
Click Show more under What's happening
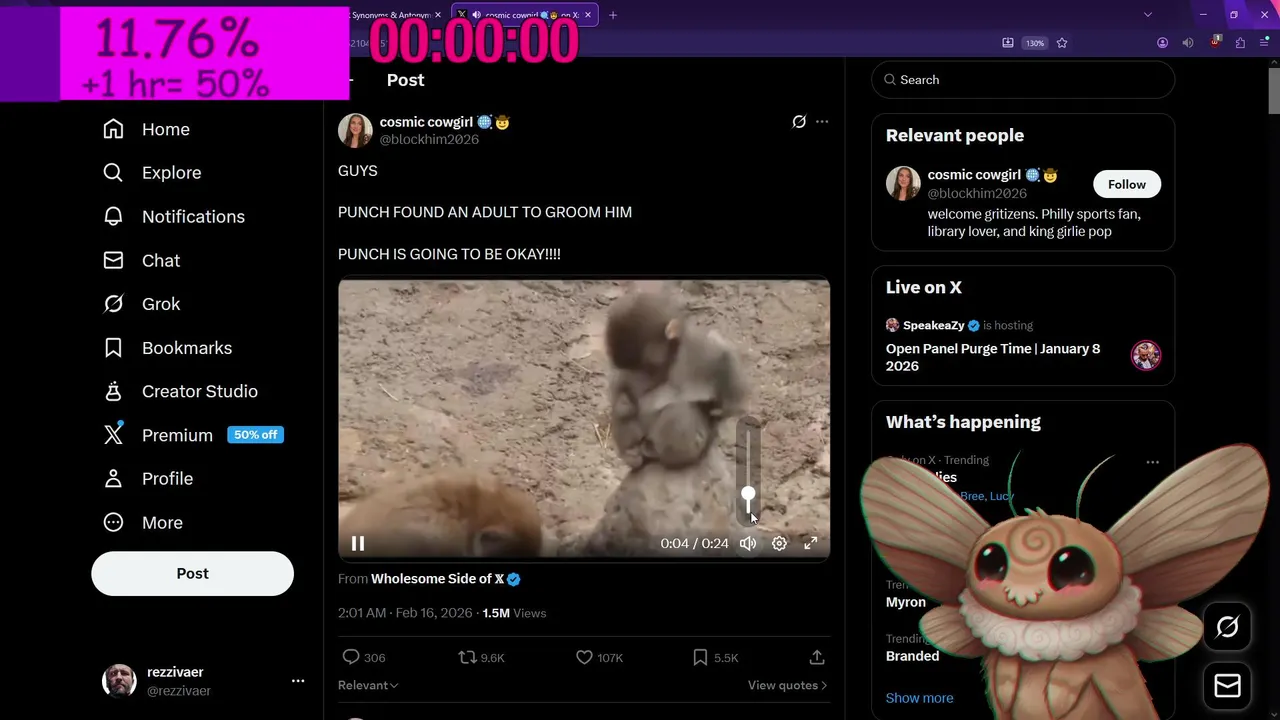[919, 698]
